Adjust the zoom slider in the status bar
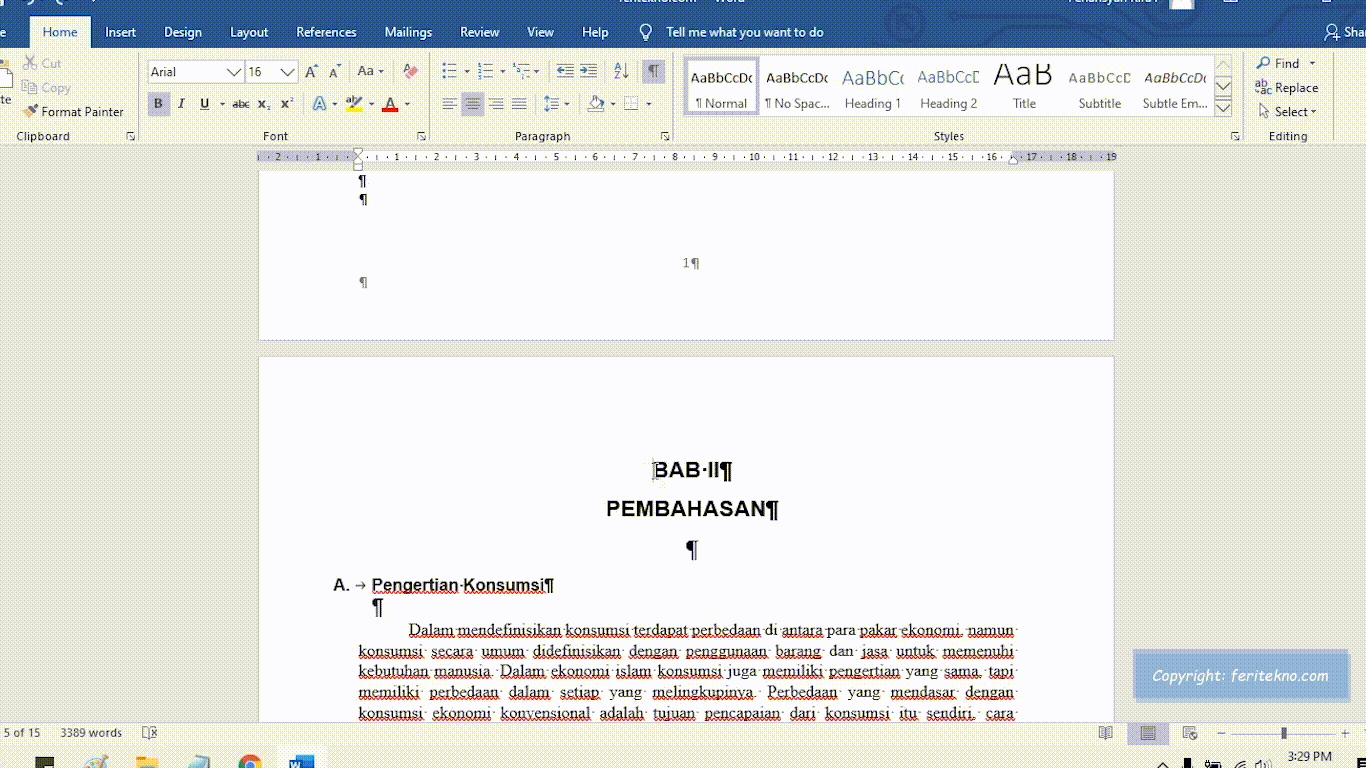1366x768 pixels. [1283, 733]
